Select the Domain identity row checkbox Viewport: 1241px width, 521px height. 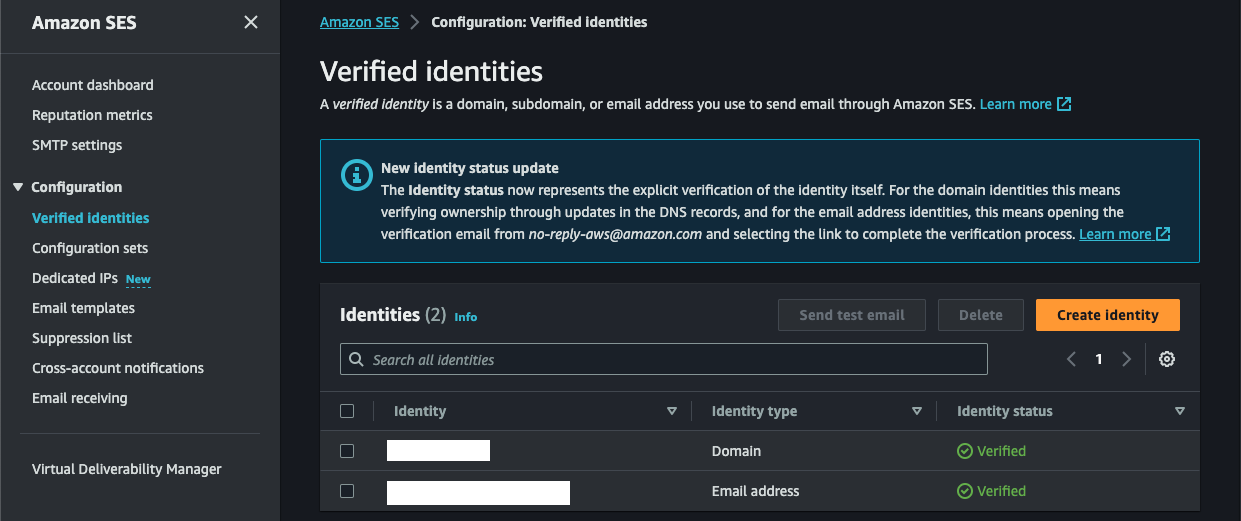[347, 451]
